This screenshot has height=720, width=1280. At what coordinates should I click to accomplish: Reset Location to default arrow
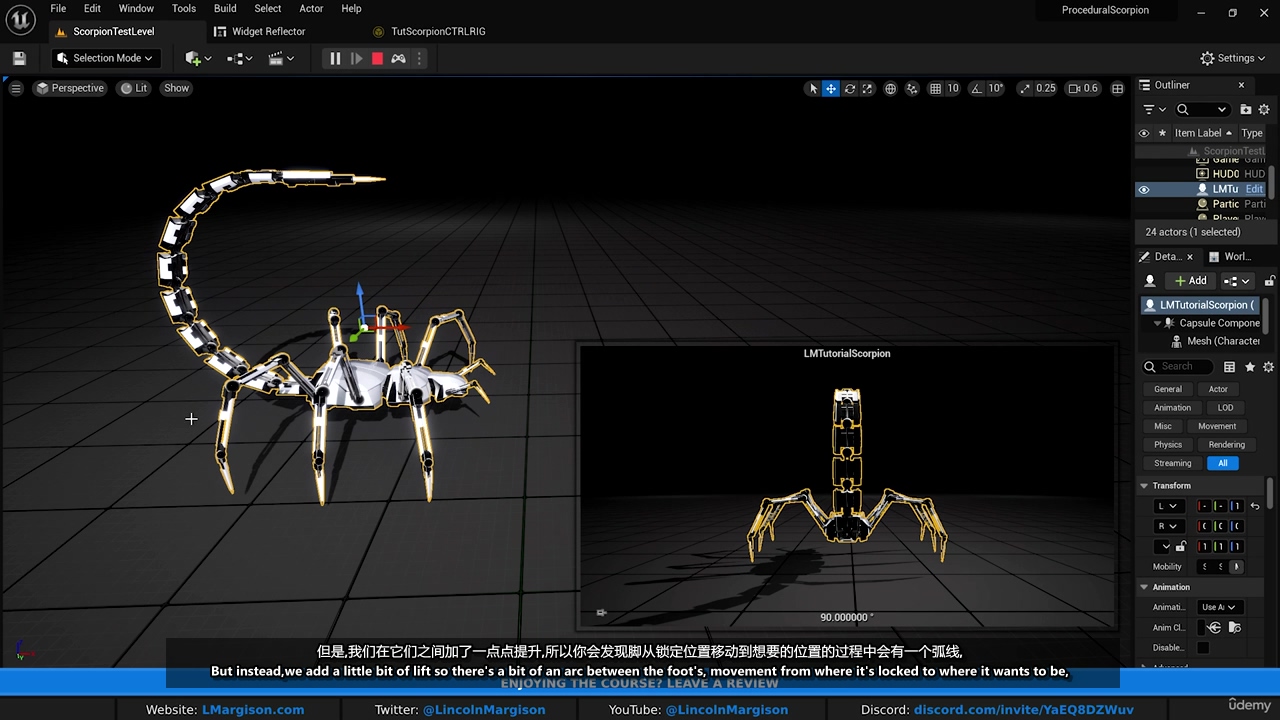coord(1255,506)
